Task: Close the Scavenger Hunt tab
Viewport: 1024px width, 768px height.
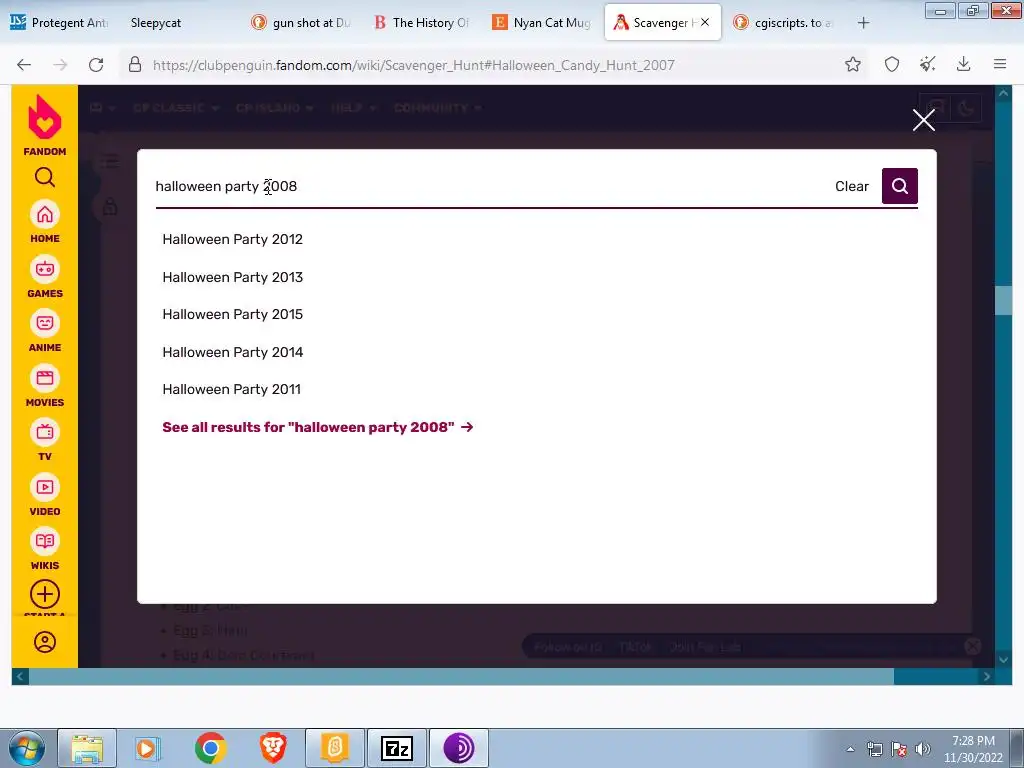Action: (705, 22)
